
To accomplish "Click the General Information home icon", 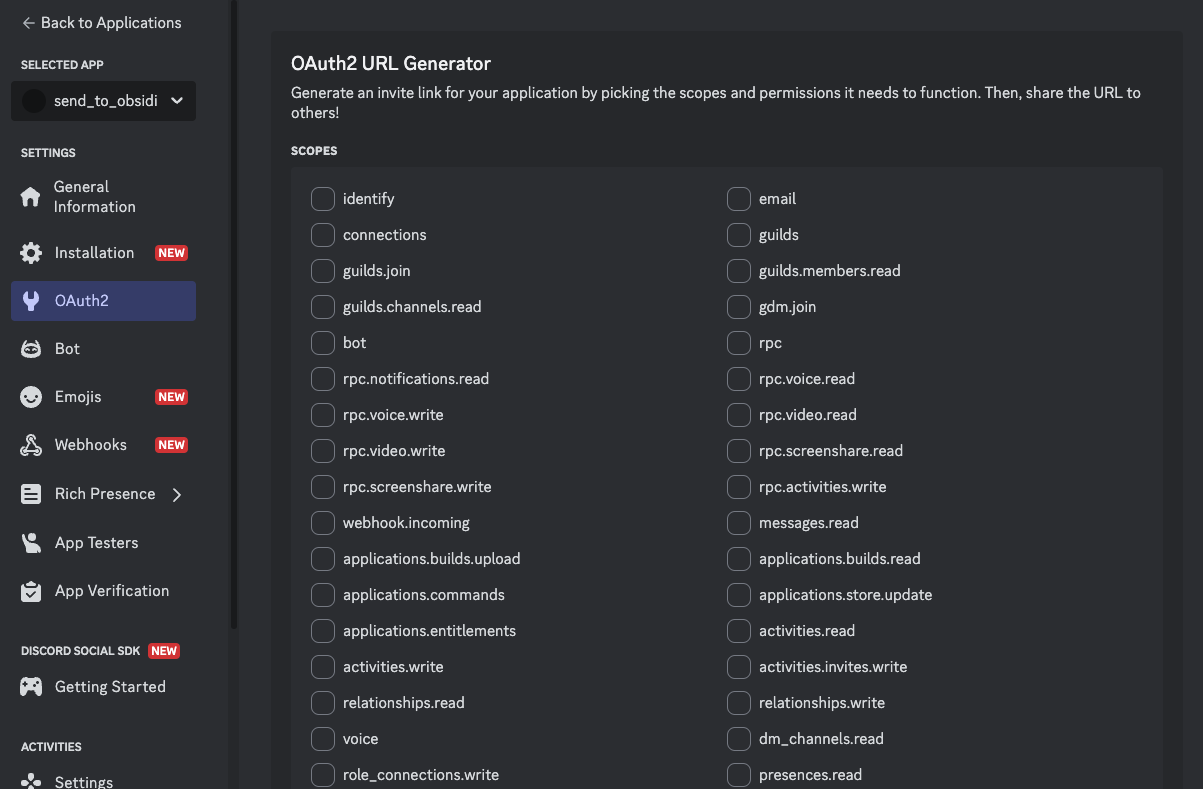I will (31, 197).
